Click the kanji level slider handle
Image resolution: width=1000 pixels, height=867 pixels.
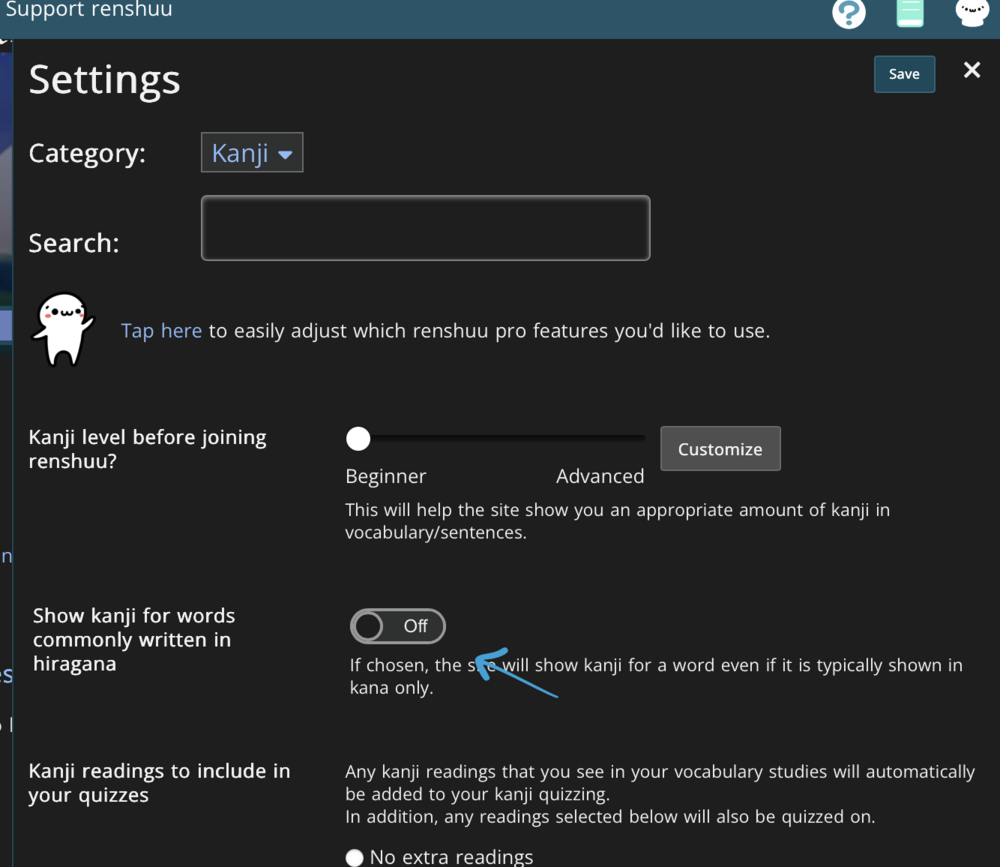click(358, 438)
